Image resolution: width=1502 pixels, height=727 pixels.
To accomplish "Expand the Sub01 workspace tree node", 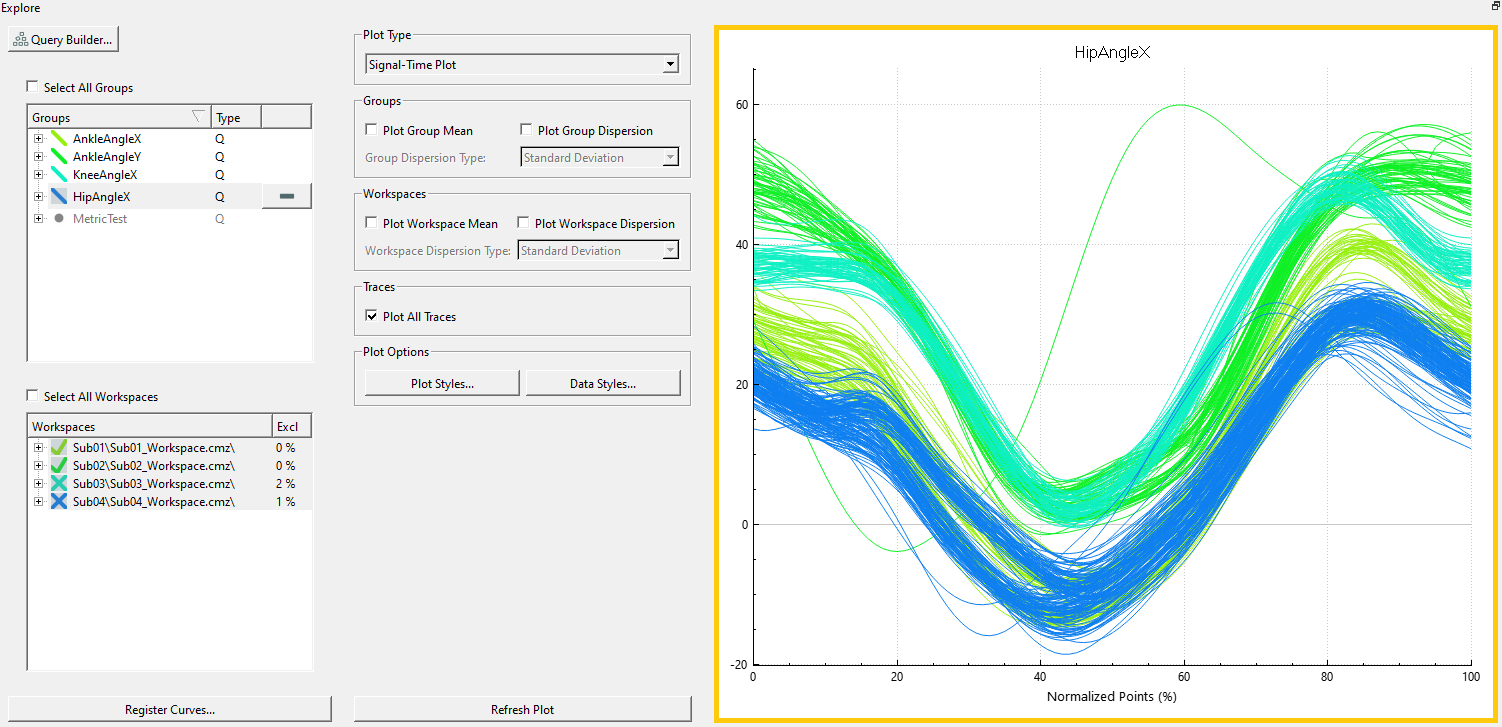I will click(x=39, y=447).
